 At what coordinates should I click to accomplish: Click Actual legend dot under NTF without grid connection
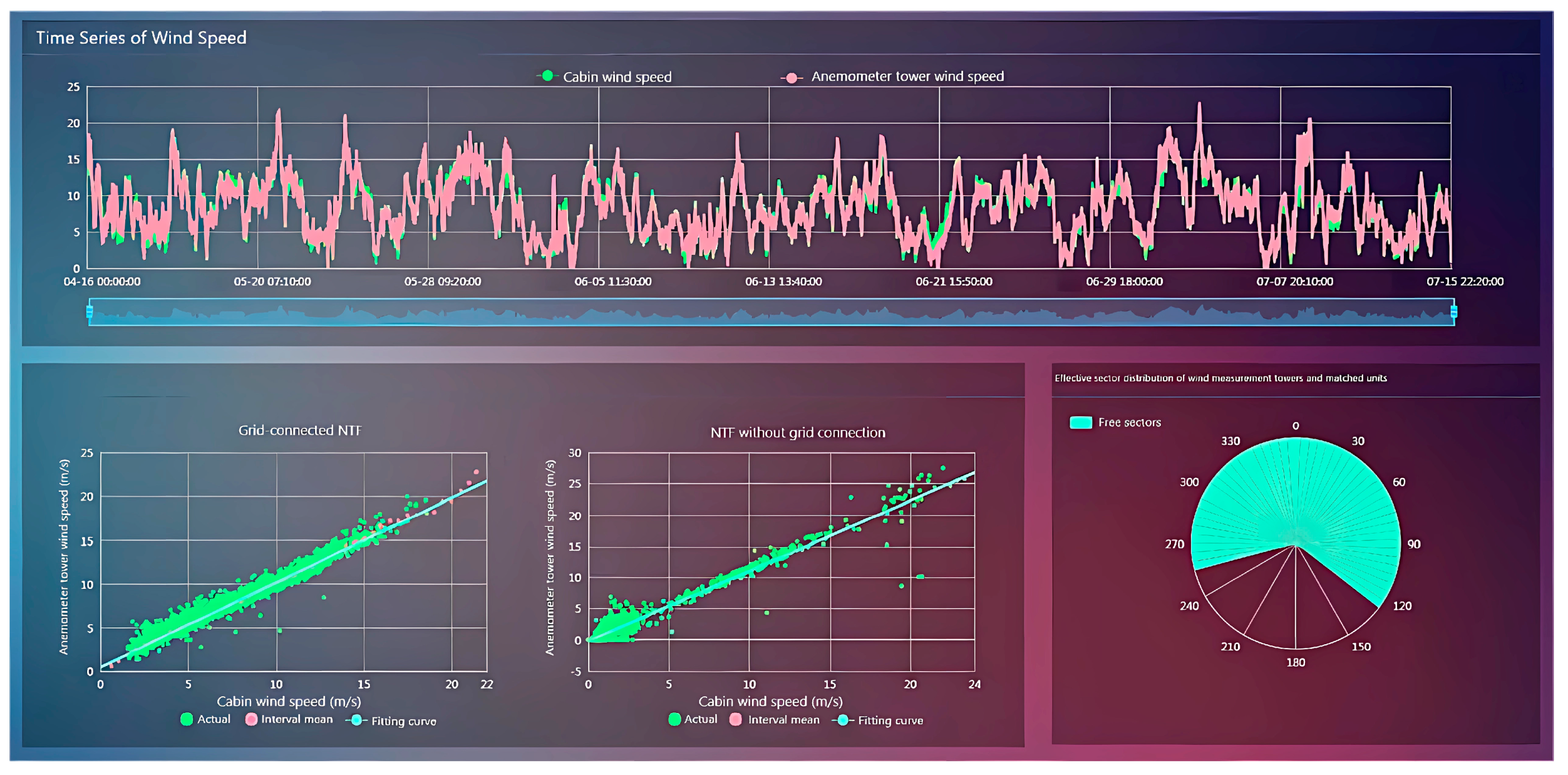(674, 719)
